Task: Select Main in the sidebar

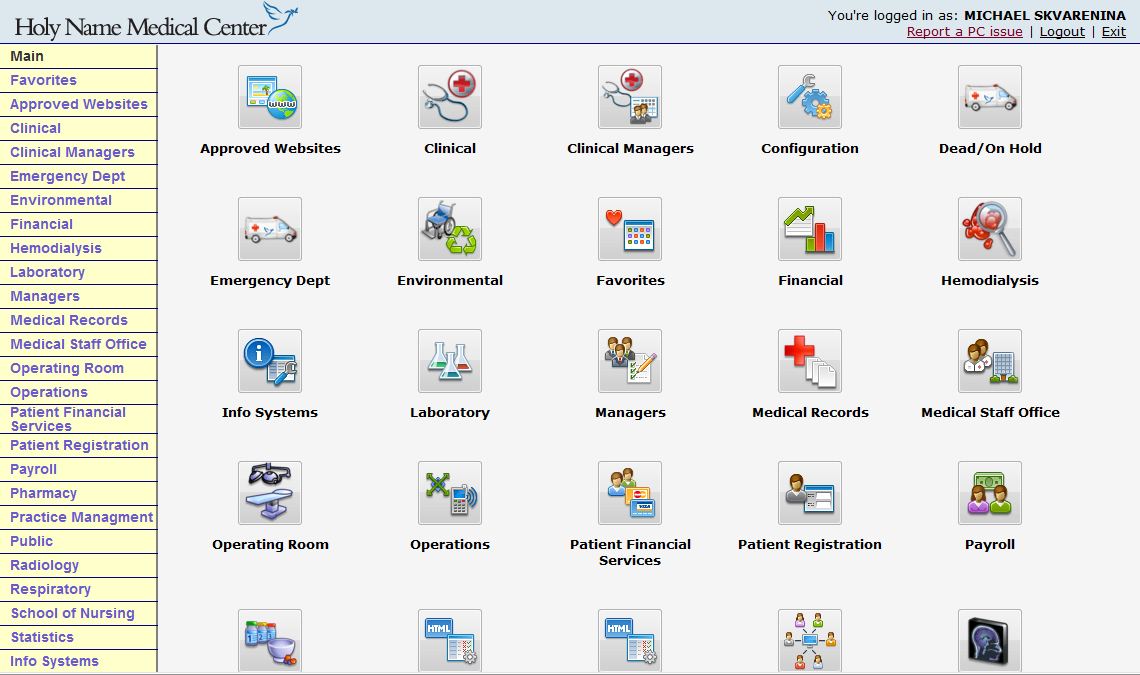Action: [79, 56]
